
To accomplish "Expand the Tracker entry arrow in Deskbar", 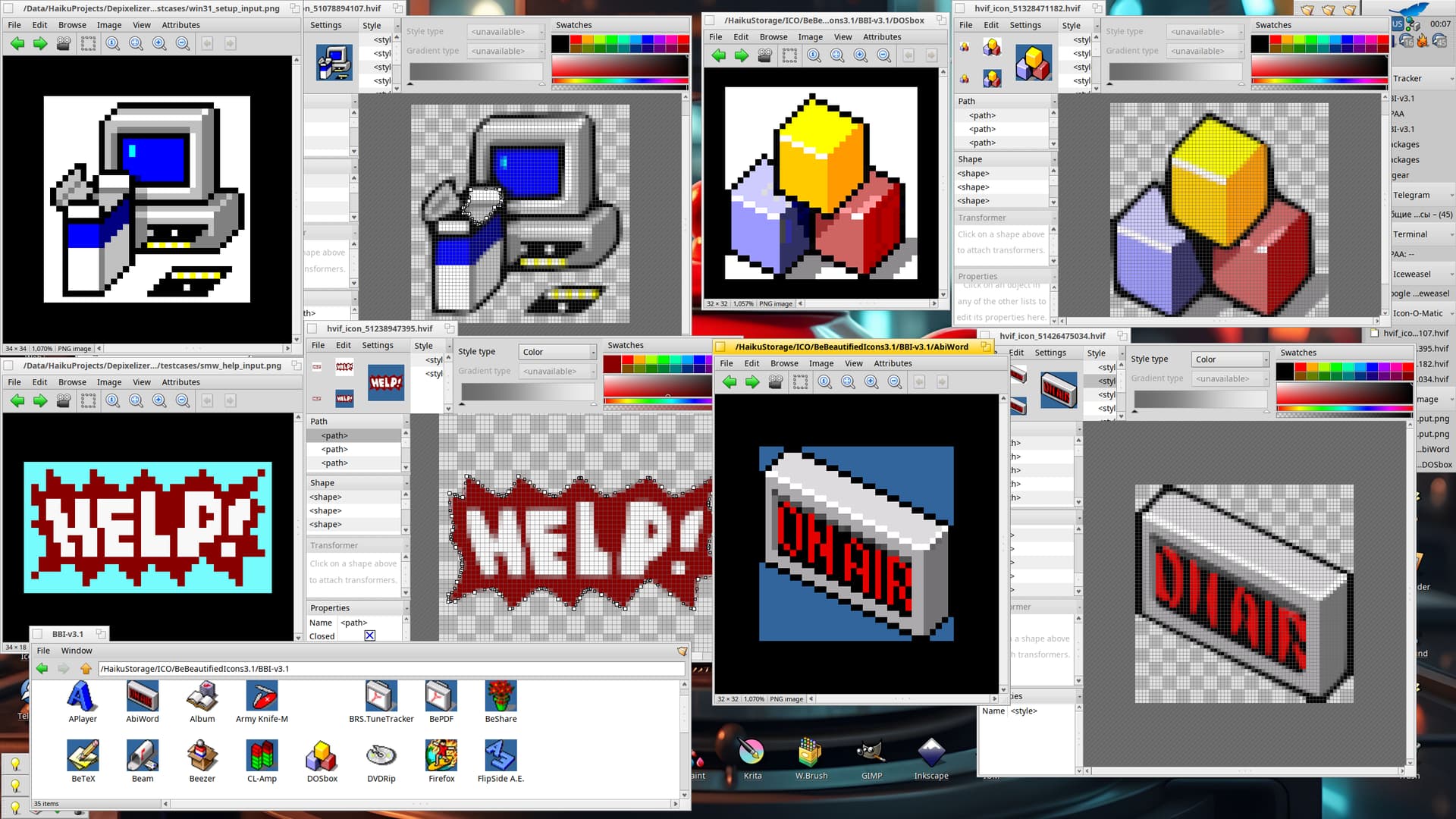I will point(1451,79).
